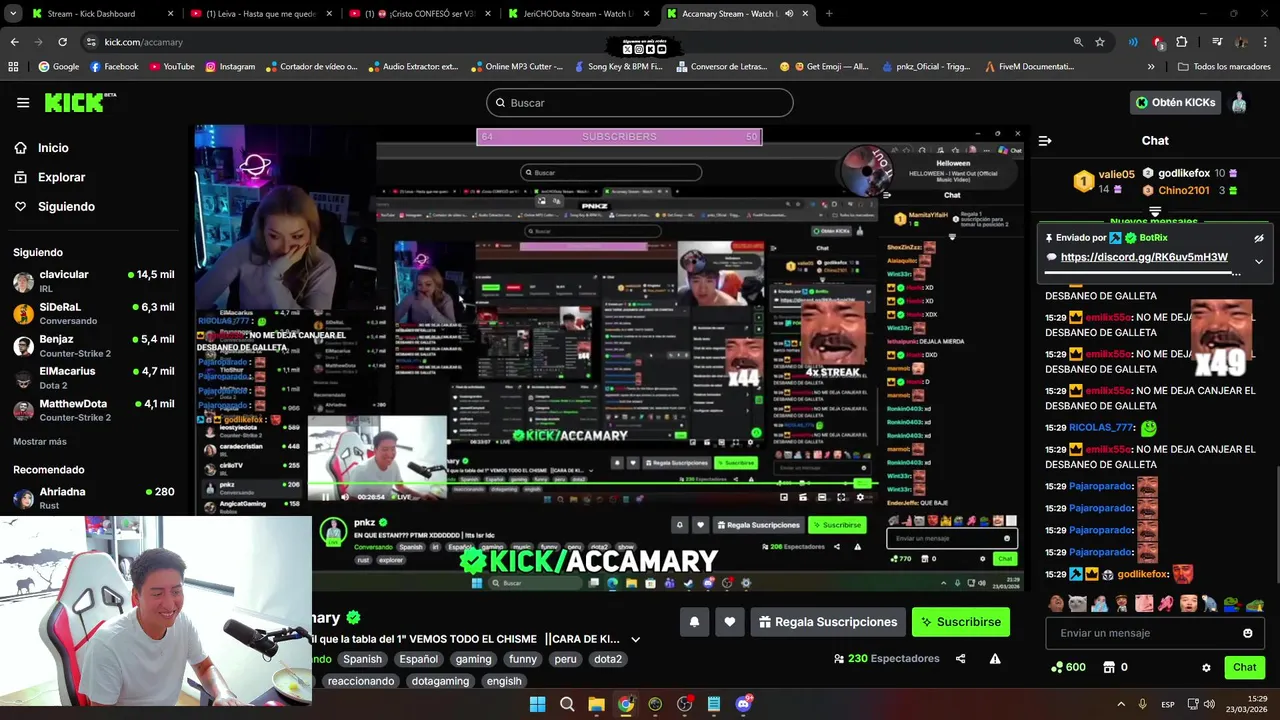Unpin the BotRix pinned chat message
Viewport: 1280px width, 720px height.
tap(1259, 238)
